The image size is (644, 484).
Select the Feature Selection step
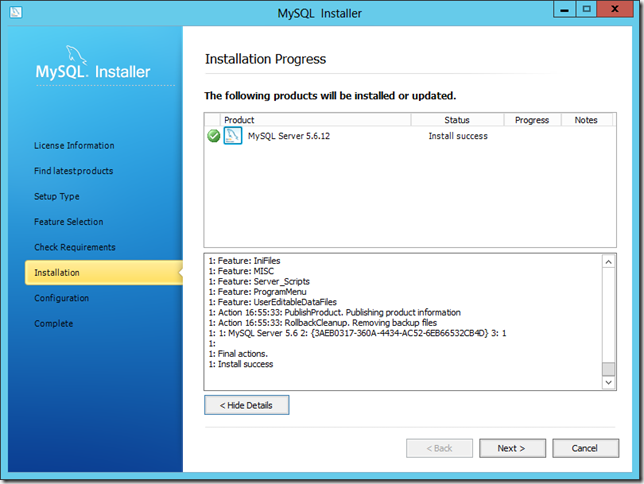pos(69,222)
